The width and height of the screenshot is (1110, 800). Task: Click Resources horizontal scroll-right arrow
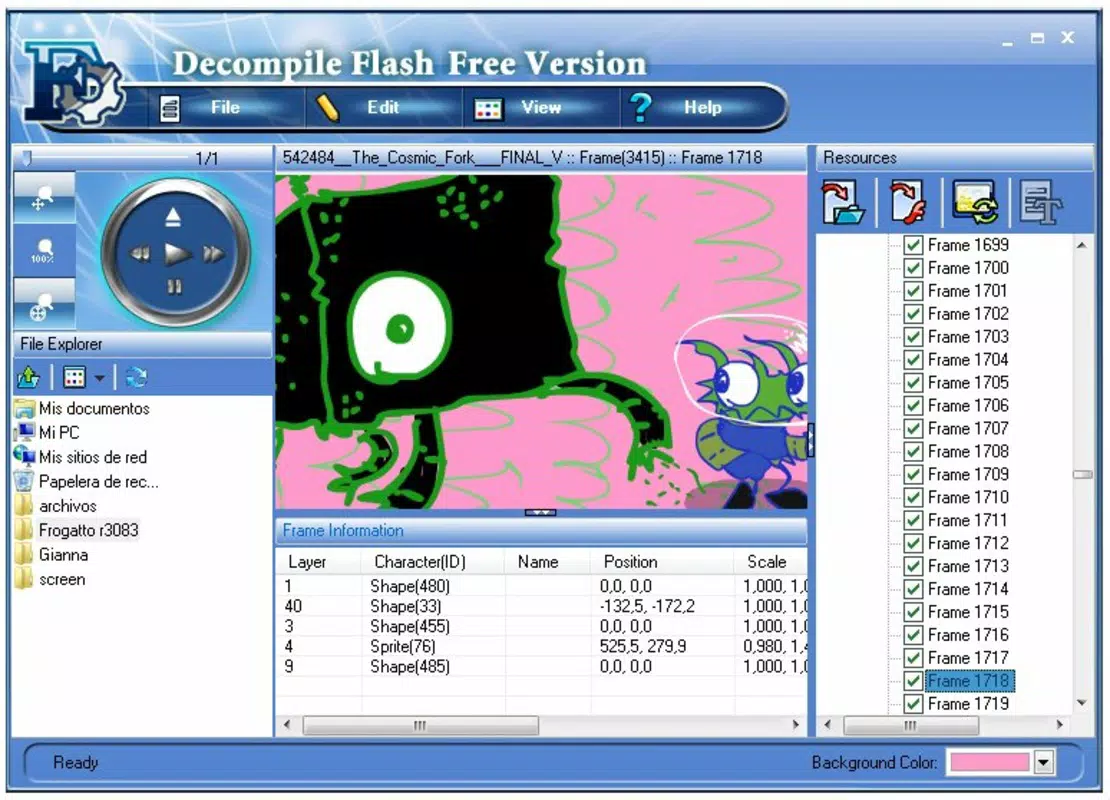pos(1060,725)
